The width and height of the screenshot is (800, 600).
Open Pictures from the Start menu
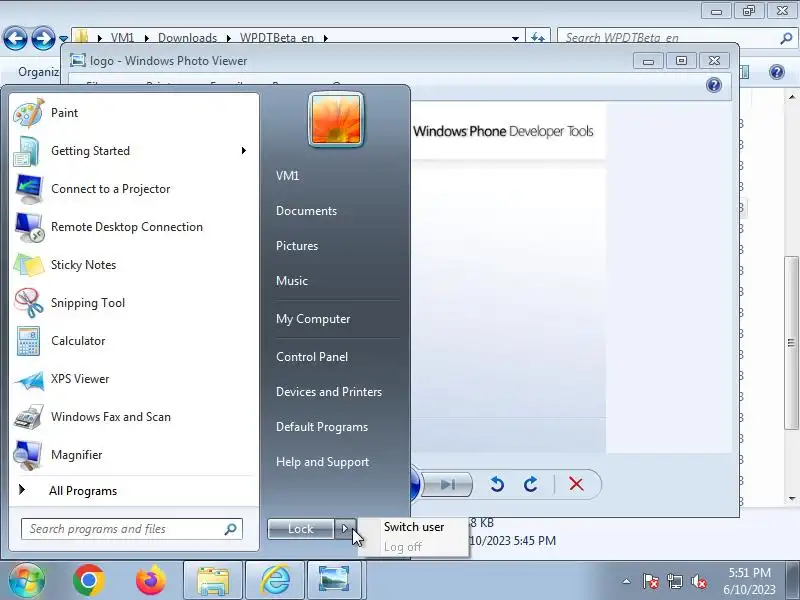tap(297, 246)
